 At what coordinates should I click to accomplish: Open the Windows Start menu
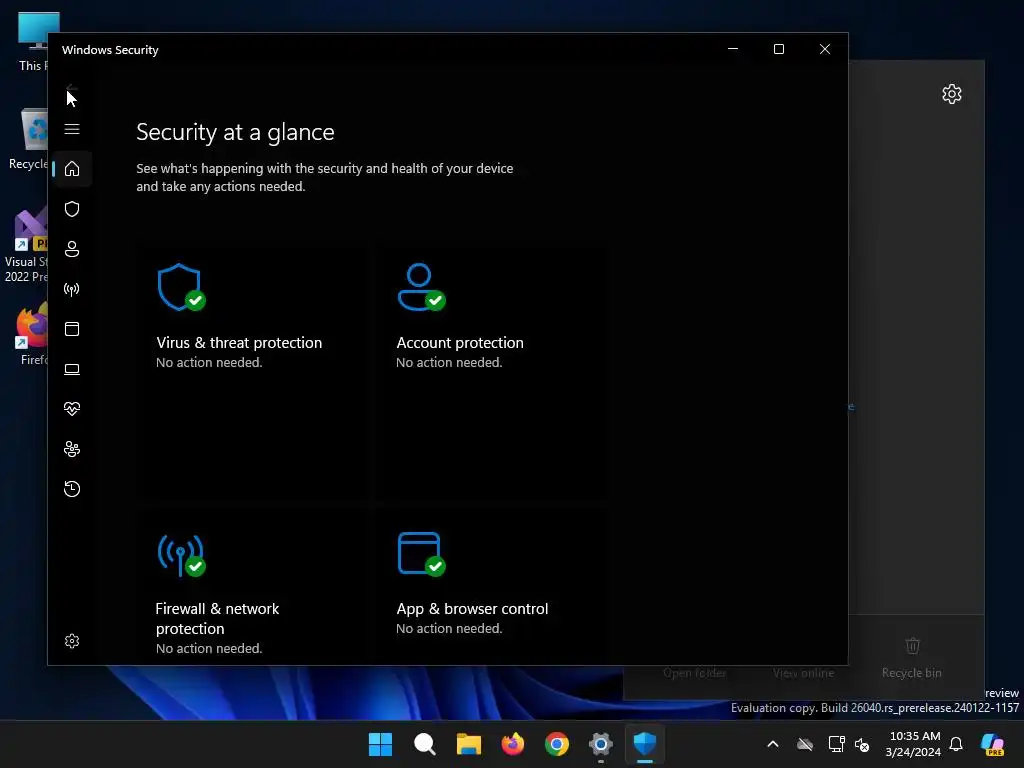click(x=380, y=744)
